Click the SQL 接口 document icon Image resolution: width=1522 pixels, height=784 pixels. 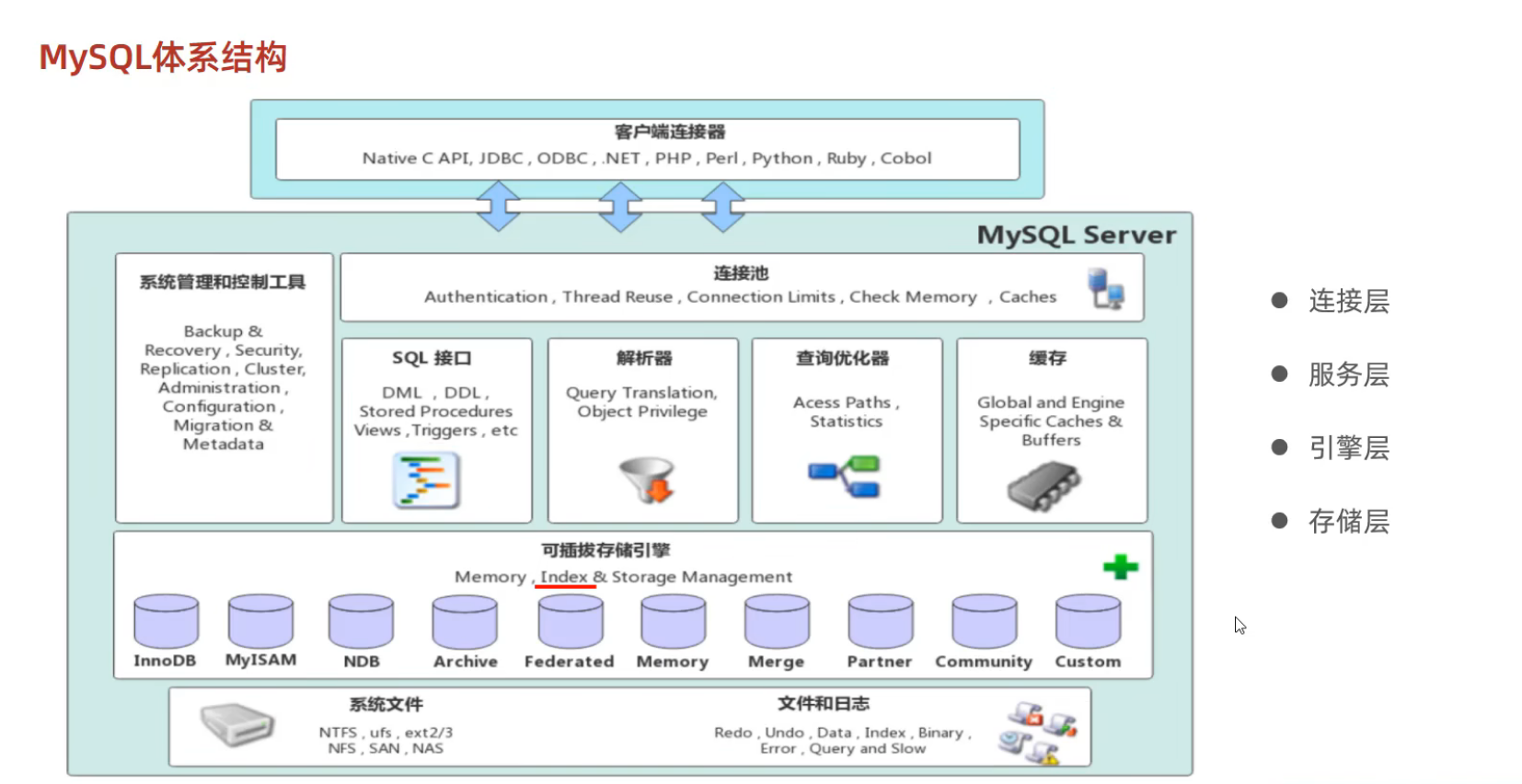click(427, 480)
